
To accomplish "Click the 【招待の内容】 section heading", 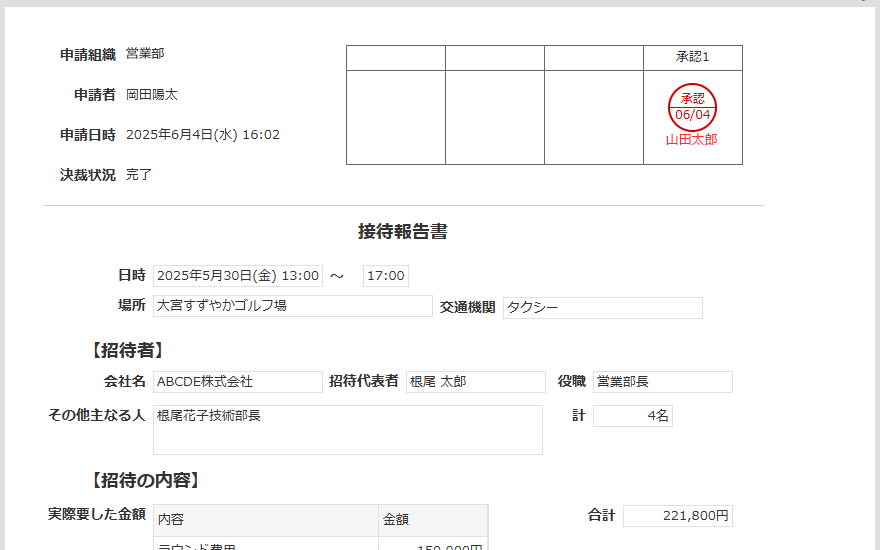I will (x=146, y=480).
